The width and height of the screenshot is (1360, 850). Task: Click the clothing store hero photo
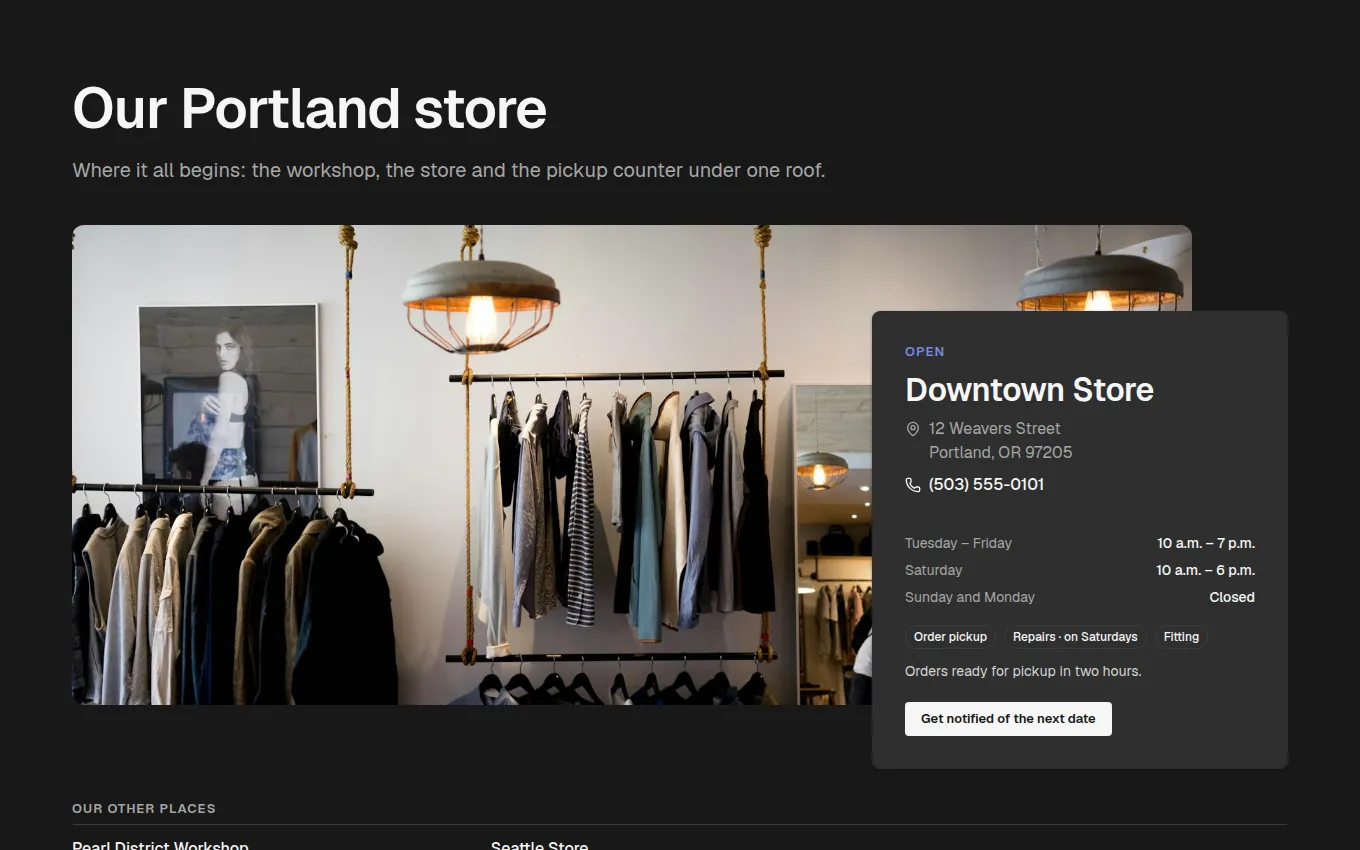(470, 465)
